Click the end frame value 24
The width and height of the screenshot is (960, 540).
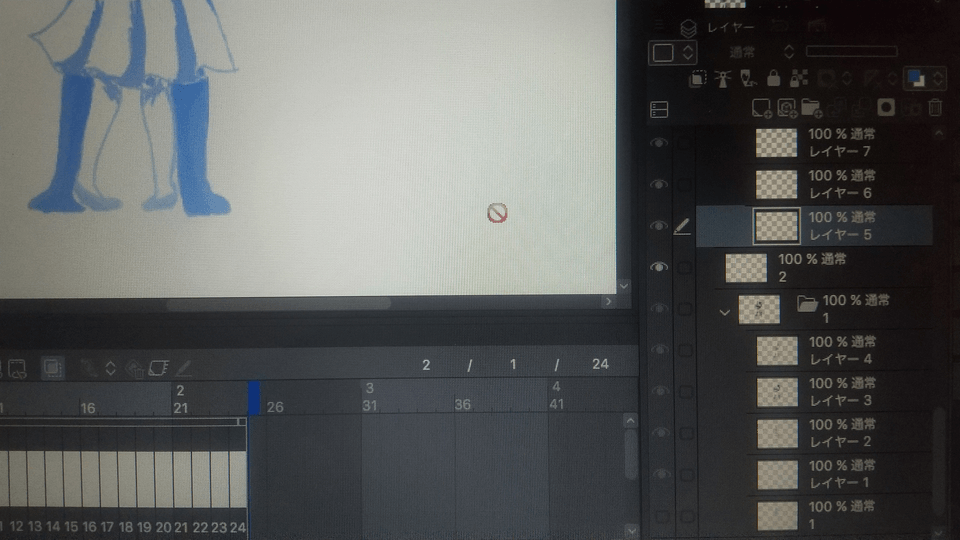click(x=600, y=364)
